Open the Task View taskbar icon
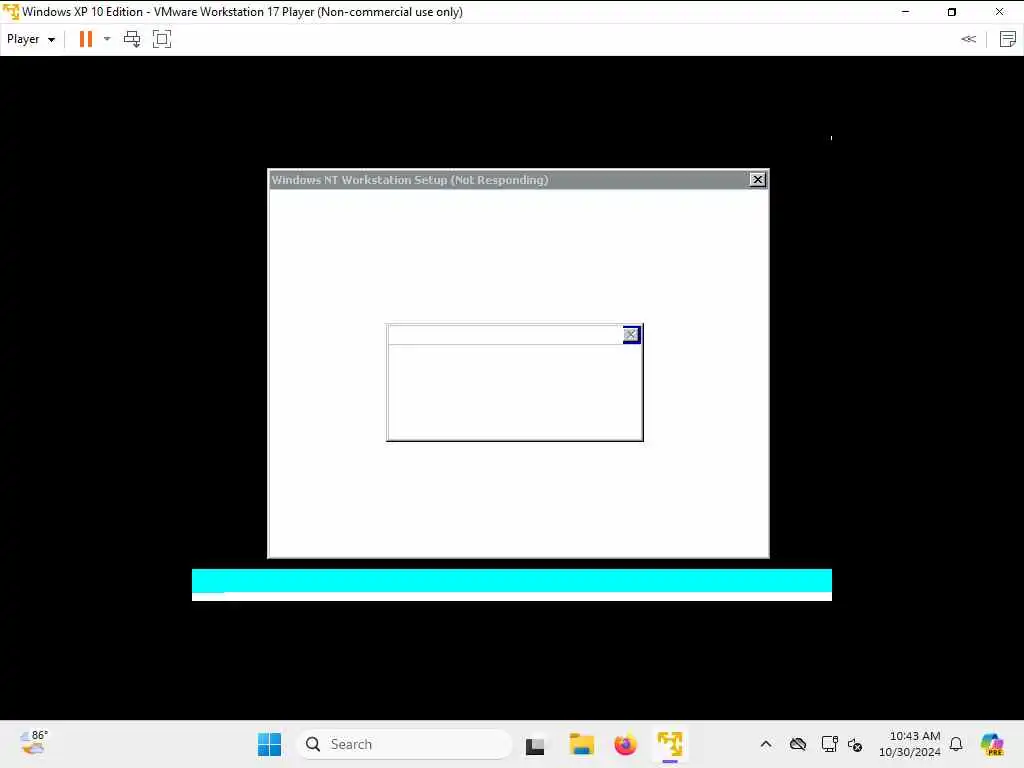Screen dimensions: 1024x768 coord(535,744)
